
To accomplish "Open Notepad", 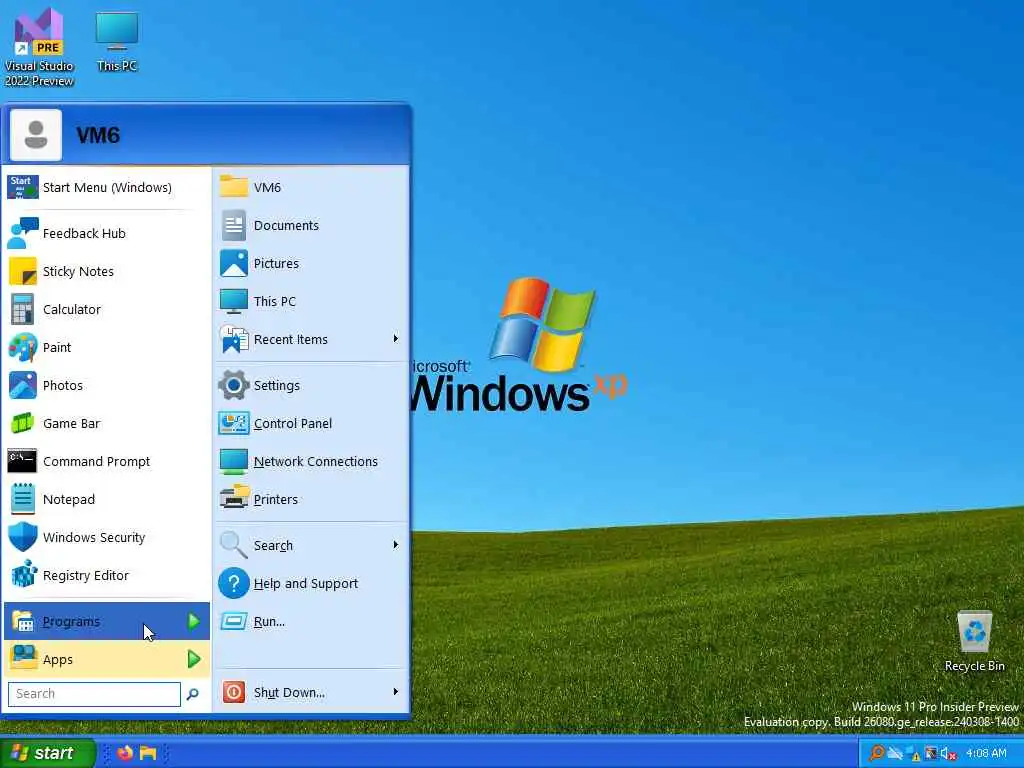I will pos(106,499).
